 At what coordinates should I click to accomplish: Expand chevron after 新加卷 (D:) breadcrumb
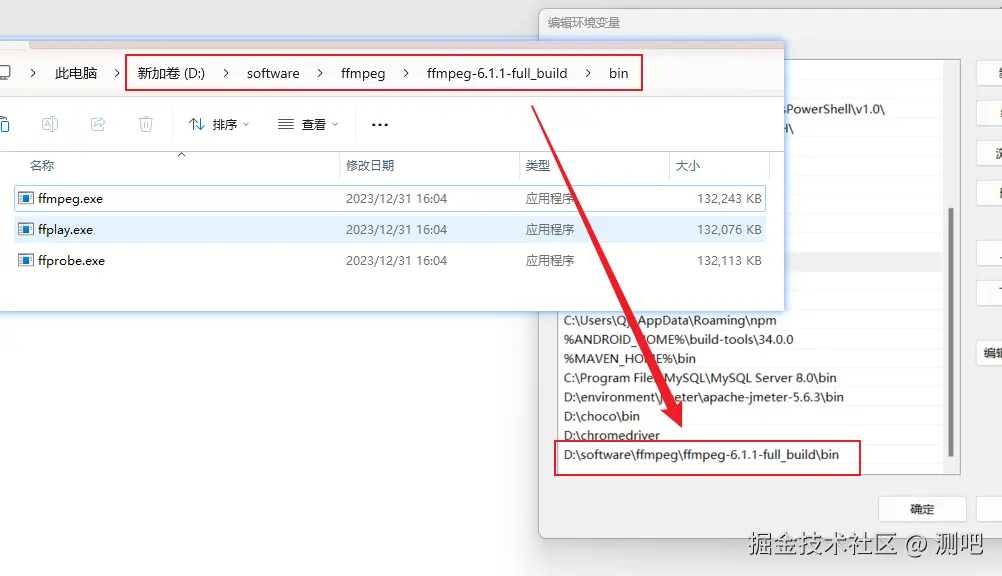[x=226, y=73]
